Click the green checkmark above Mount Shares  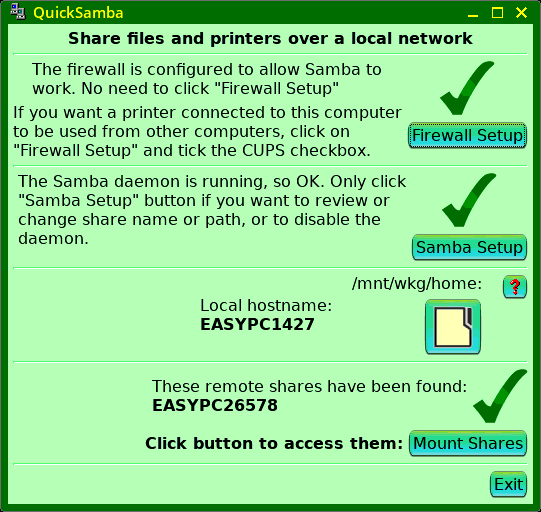500,396
